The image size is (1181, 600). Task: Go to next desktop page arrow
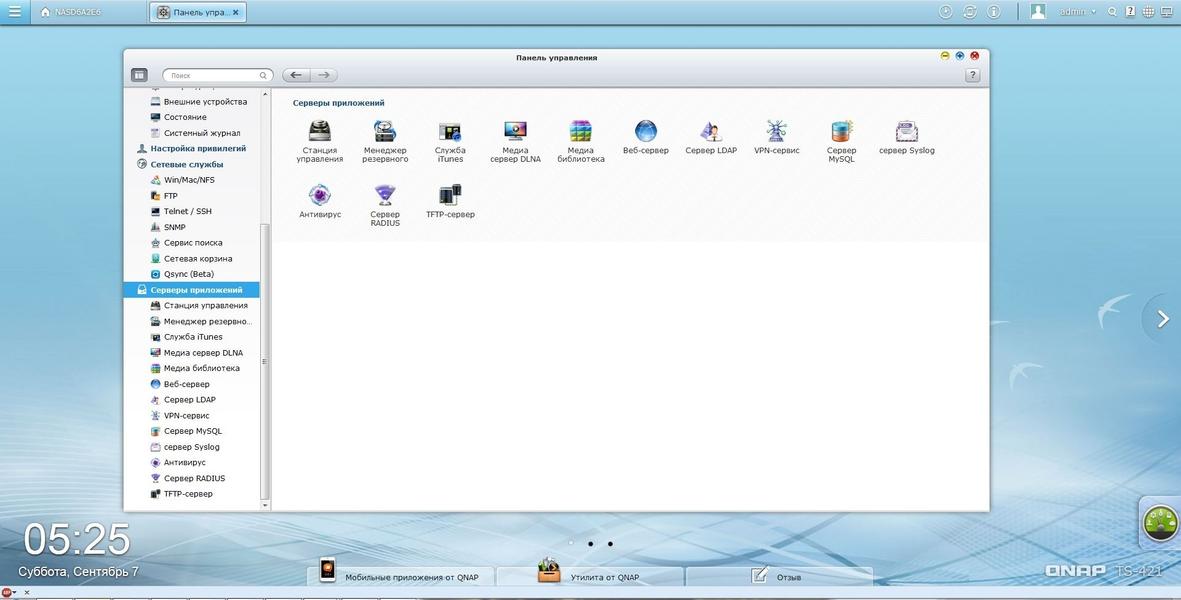pos(1162,319)
